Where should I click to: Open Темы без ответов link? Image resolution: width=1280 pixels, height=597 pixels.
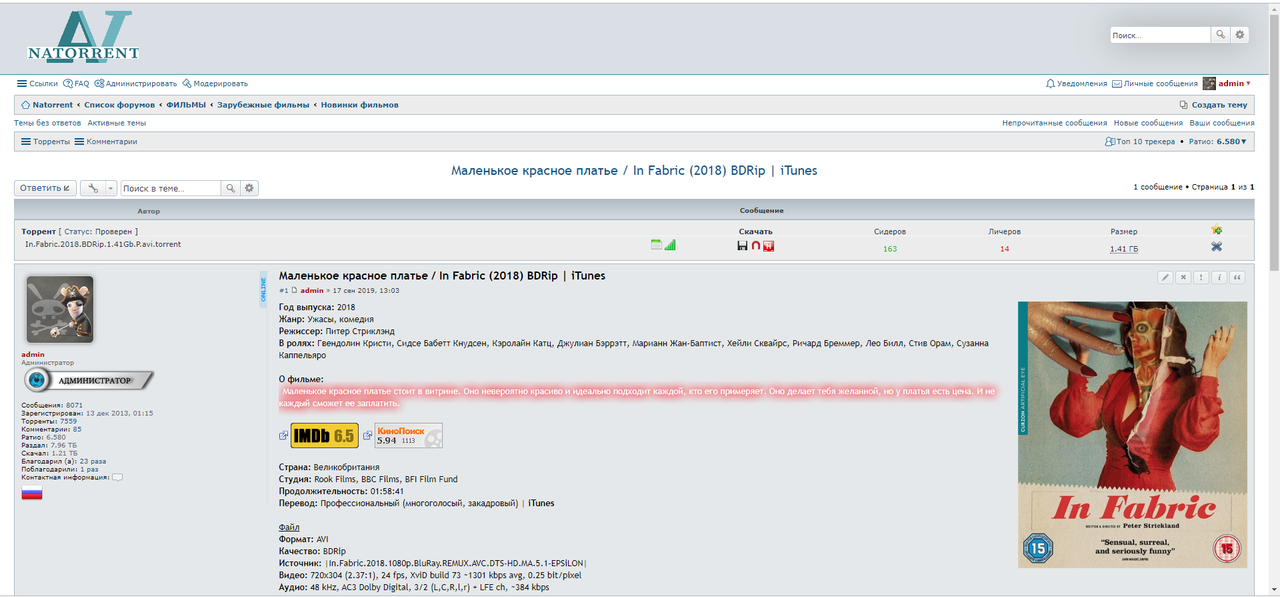(x=47, y=123)
